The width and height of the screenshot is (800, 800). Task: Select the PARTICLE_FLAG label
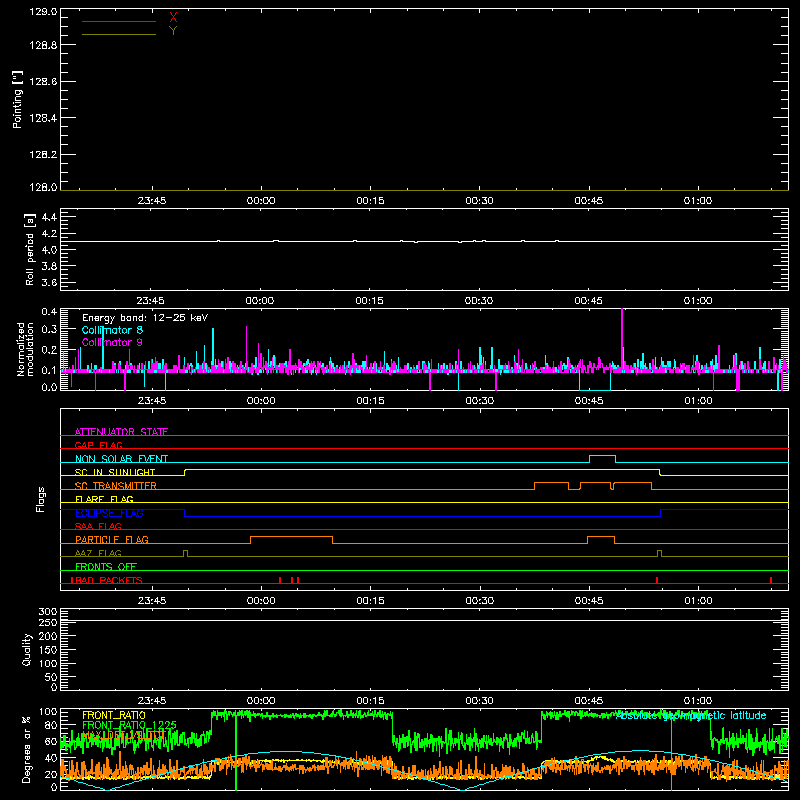[x=112, y=539]
